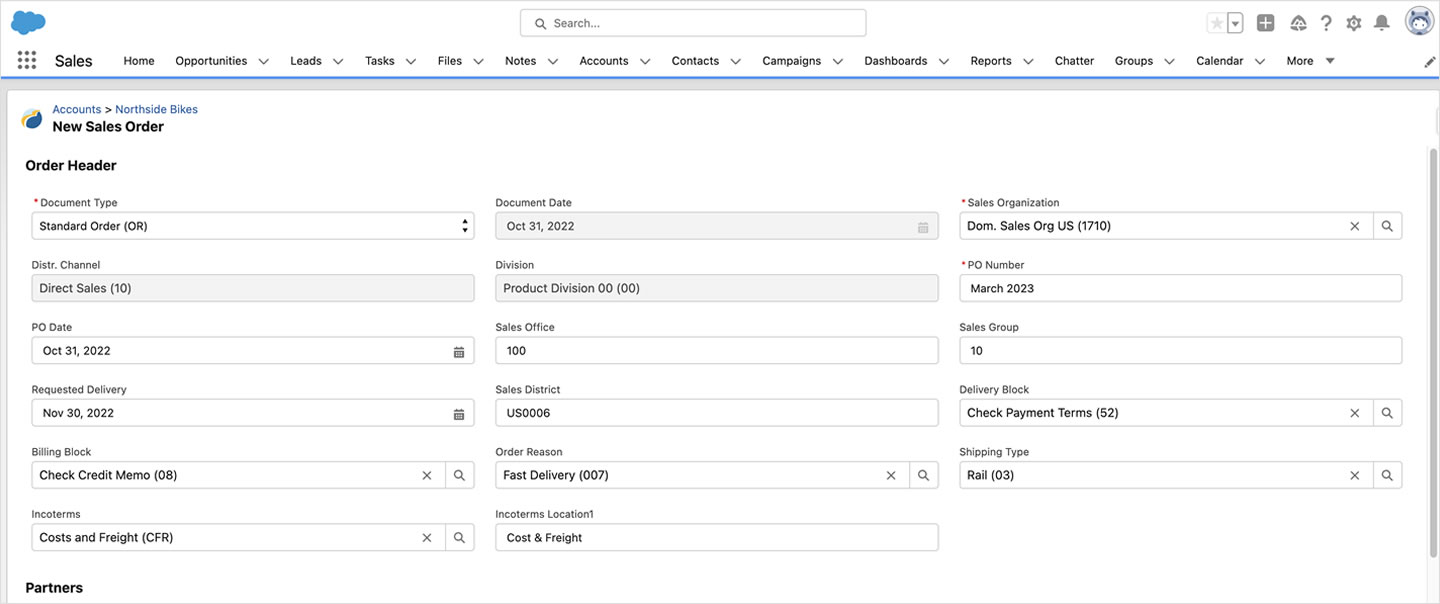Click the PO Number field

point(1180,288)
